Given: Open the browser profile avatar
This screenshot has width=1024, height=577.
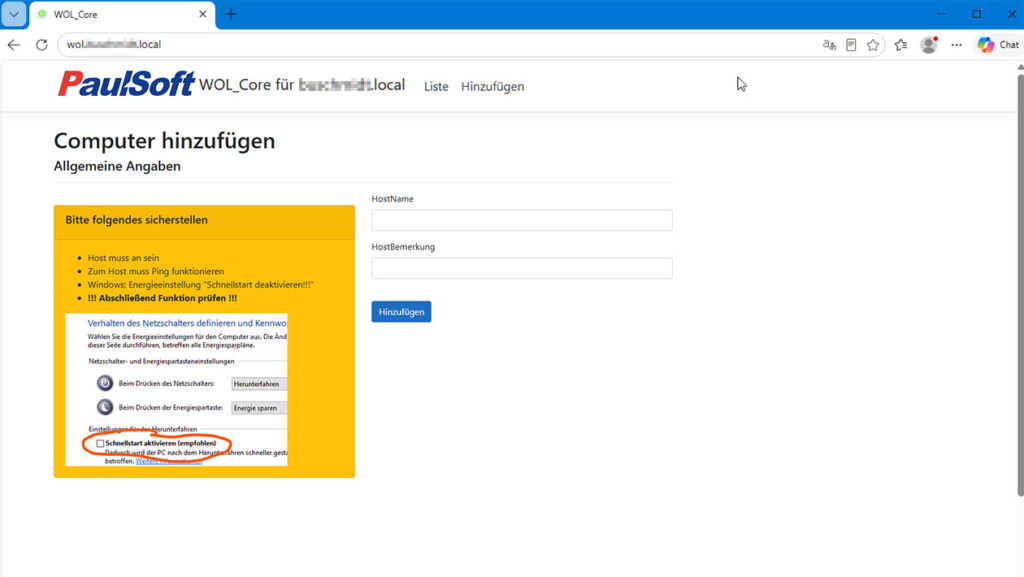Looking at the screenshot, I should 929,44.
